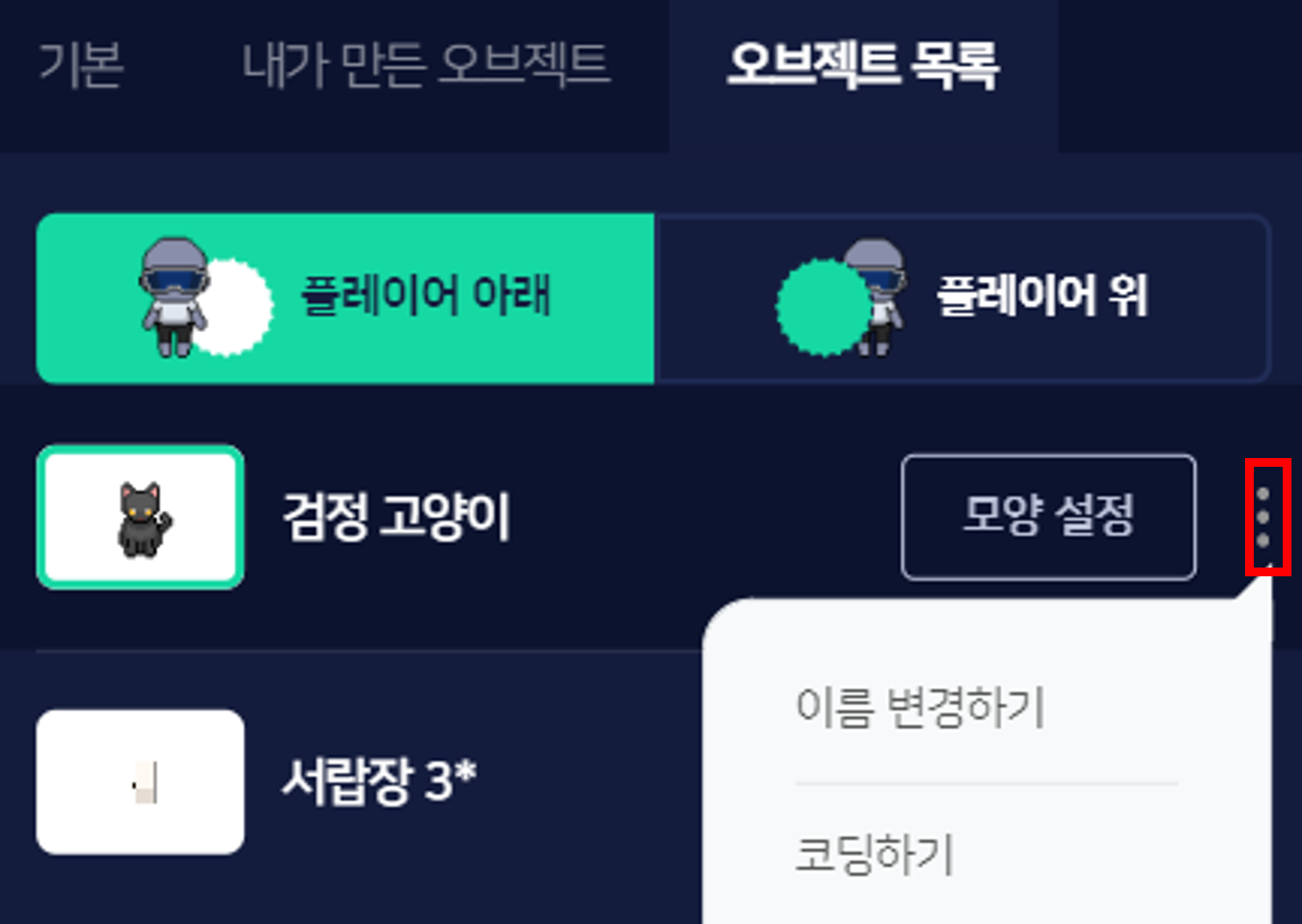
Task: Choose 코딩하기 from the popup menu
Action: (874, 853)
